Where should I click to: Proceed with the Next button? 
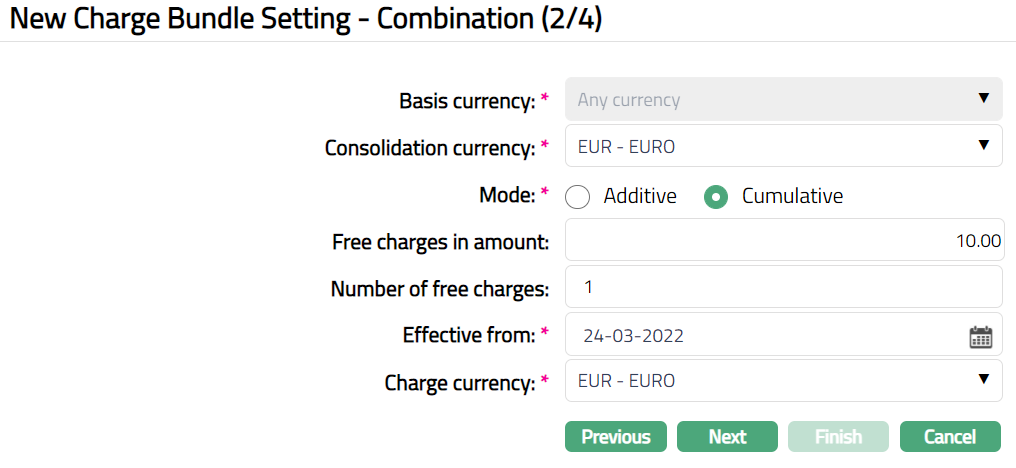727,436
